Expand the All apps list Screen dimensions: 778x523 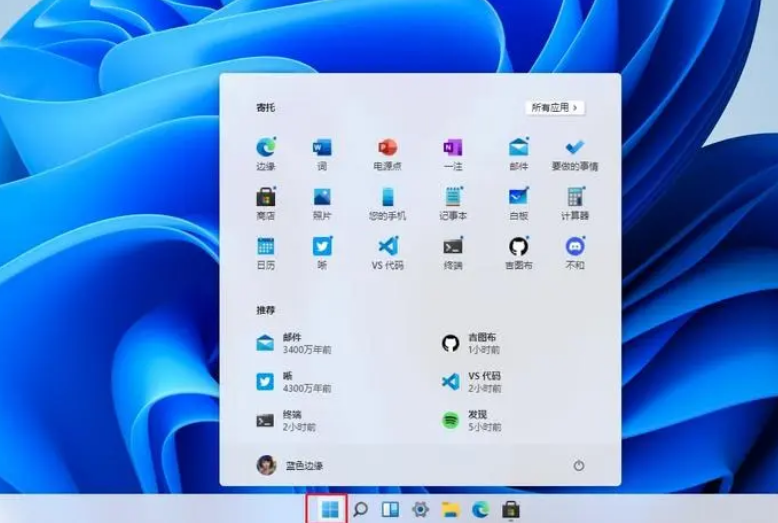(x=554, y=107)
